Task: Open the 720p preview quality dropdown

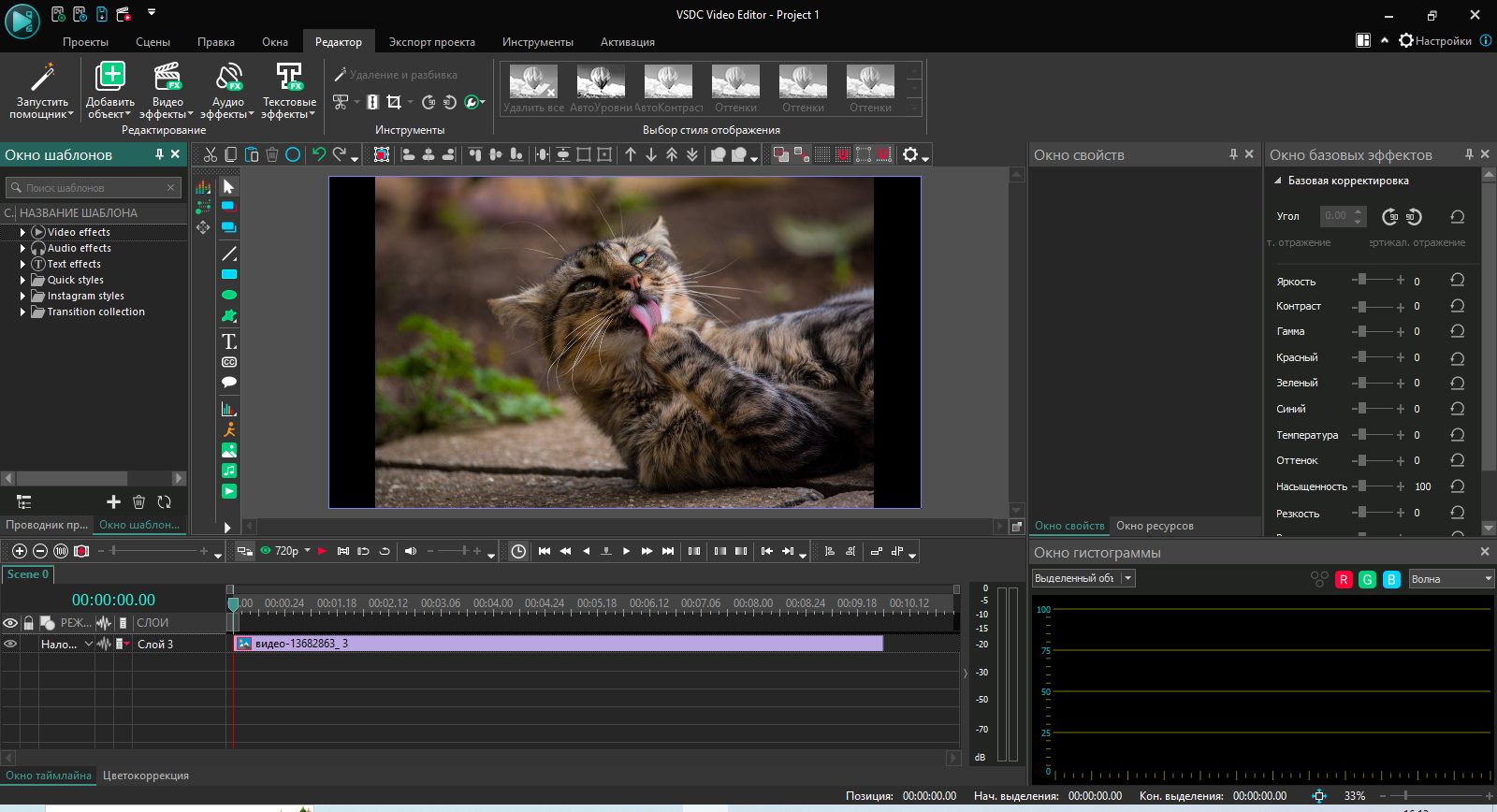Action: [307, 551]
